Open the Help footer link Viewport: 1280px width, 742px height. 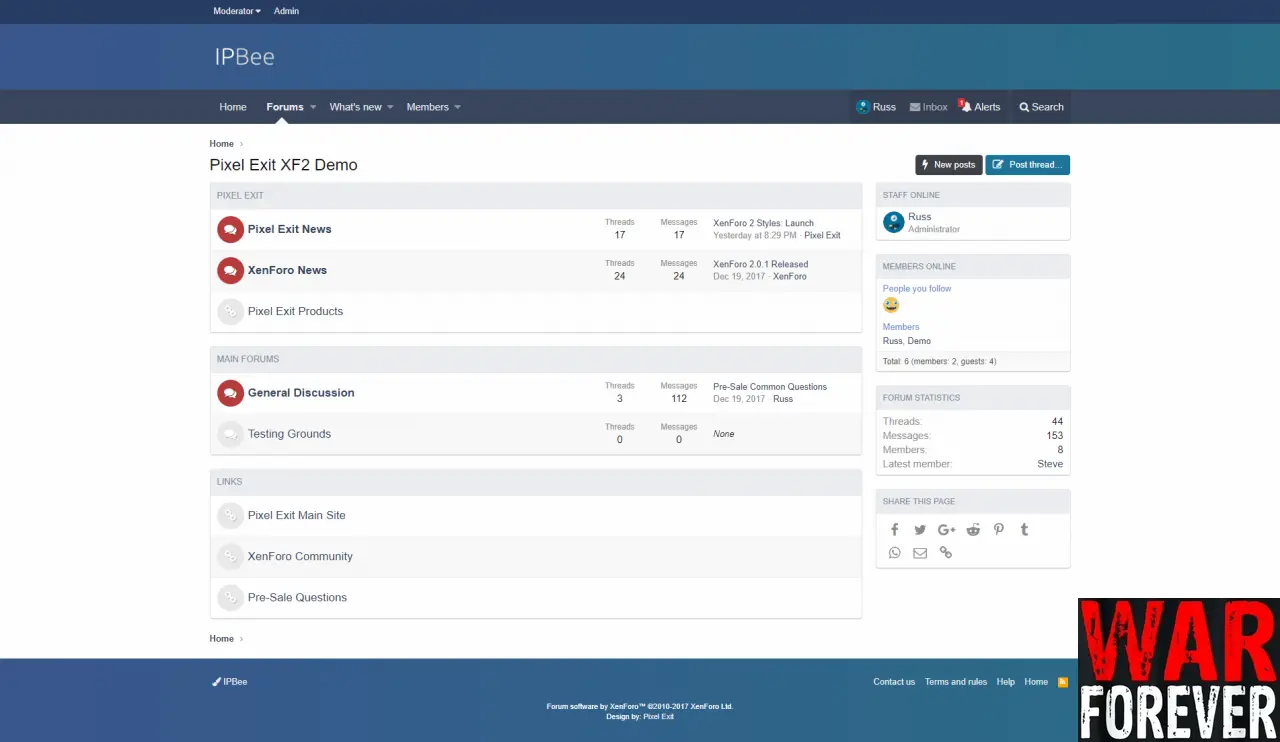coord(1006,682)
